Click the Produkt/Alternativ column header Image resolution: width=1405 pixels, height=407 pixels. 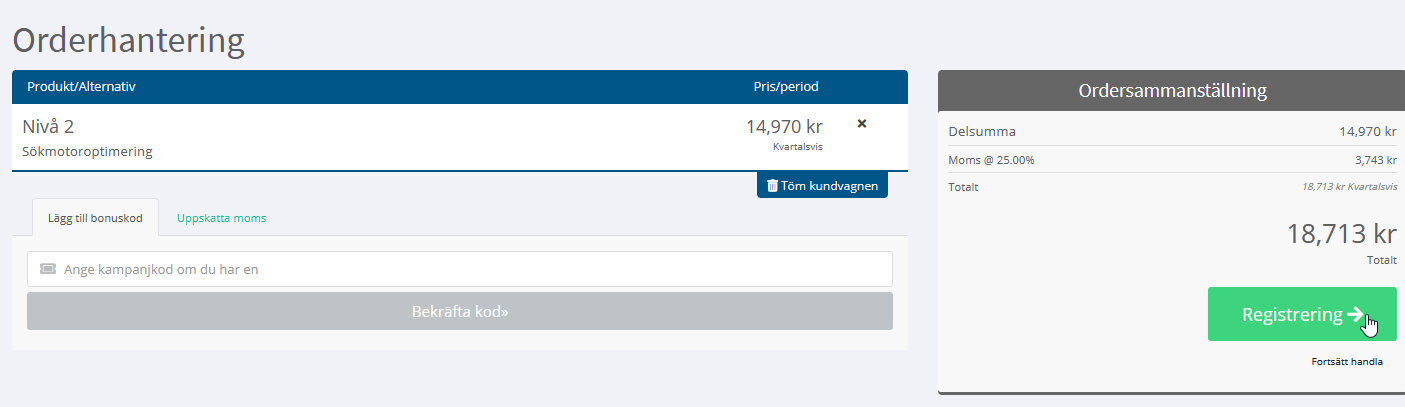81,87
